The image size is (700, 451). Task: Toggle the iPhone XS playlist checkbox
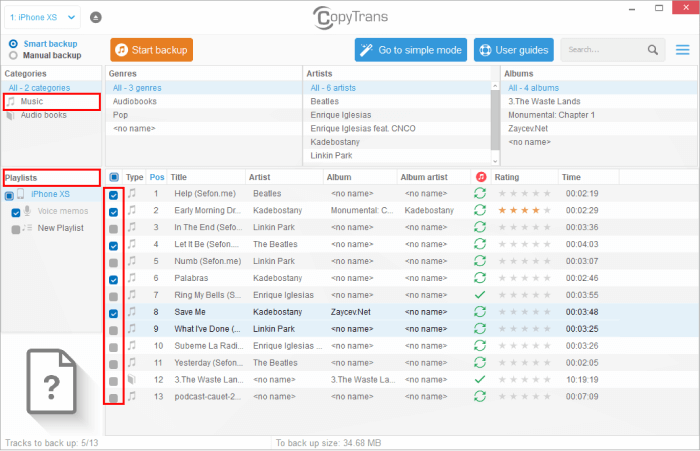click(9, 196)
